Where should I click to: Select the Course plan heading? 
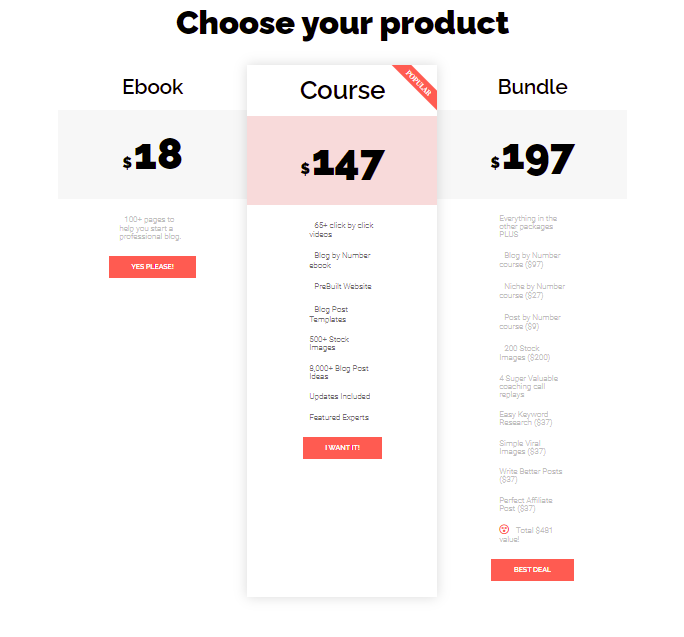[342, 90]
